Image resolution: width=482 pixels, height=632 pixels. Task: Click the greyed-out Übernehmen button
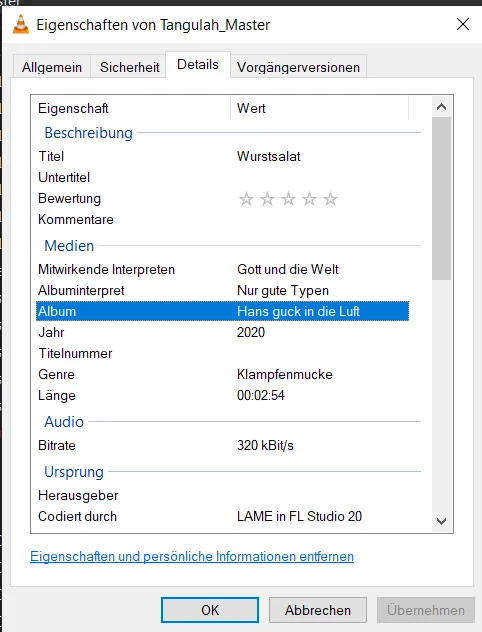click(426, 610)
